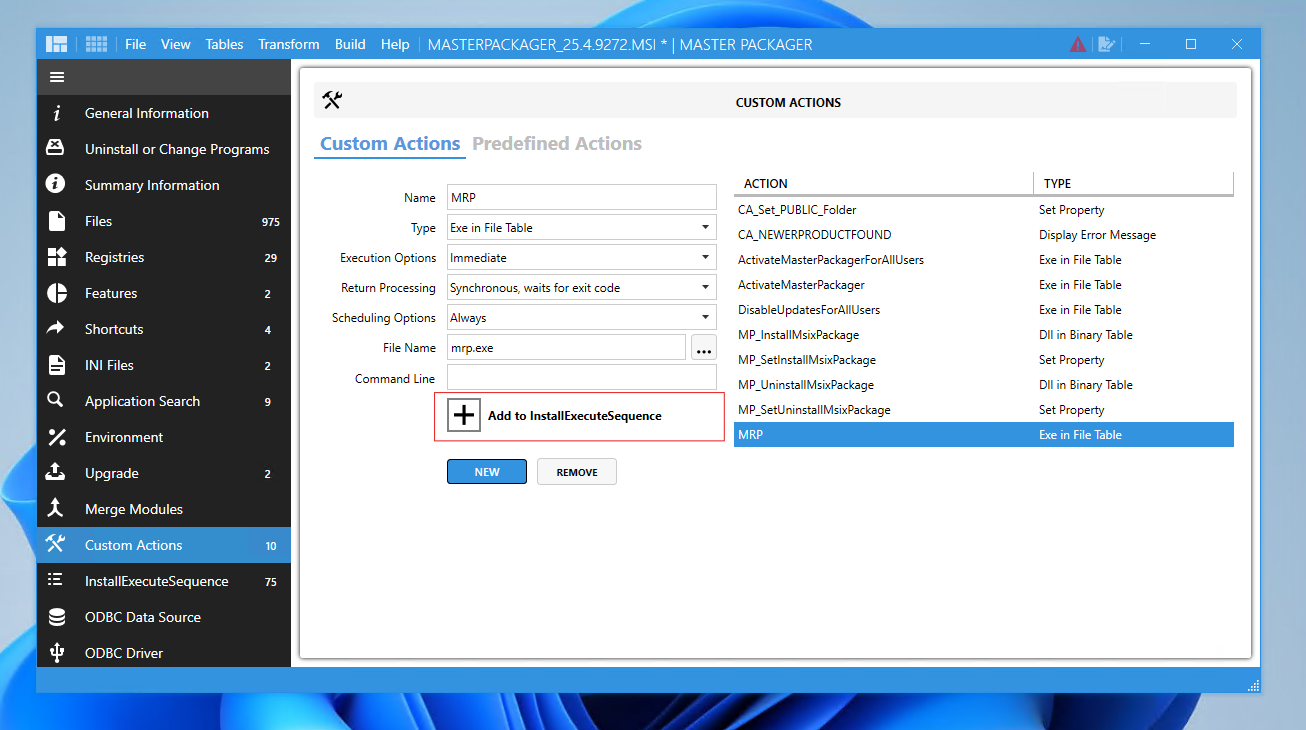Click into the File Name field
1306x730 pixels.
(x=566, y=348)
